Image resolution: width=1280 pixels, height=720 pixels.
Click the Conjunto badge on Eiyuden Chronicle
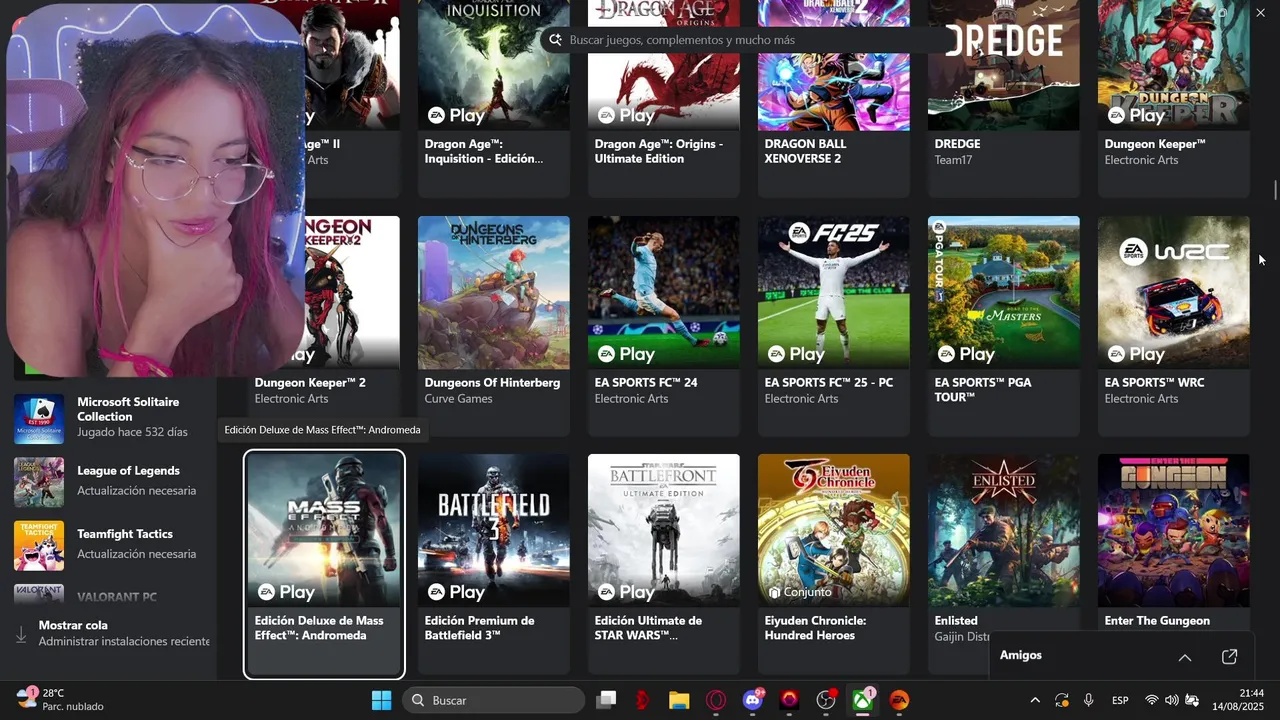tap(799, 592)
